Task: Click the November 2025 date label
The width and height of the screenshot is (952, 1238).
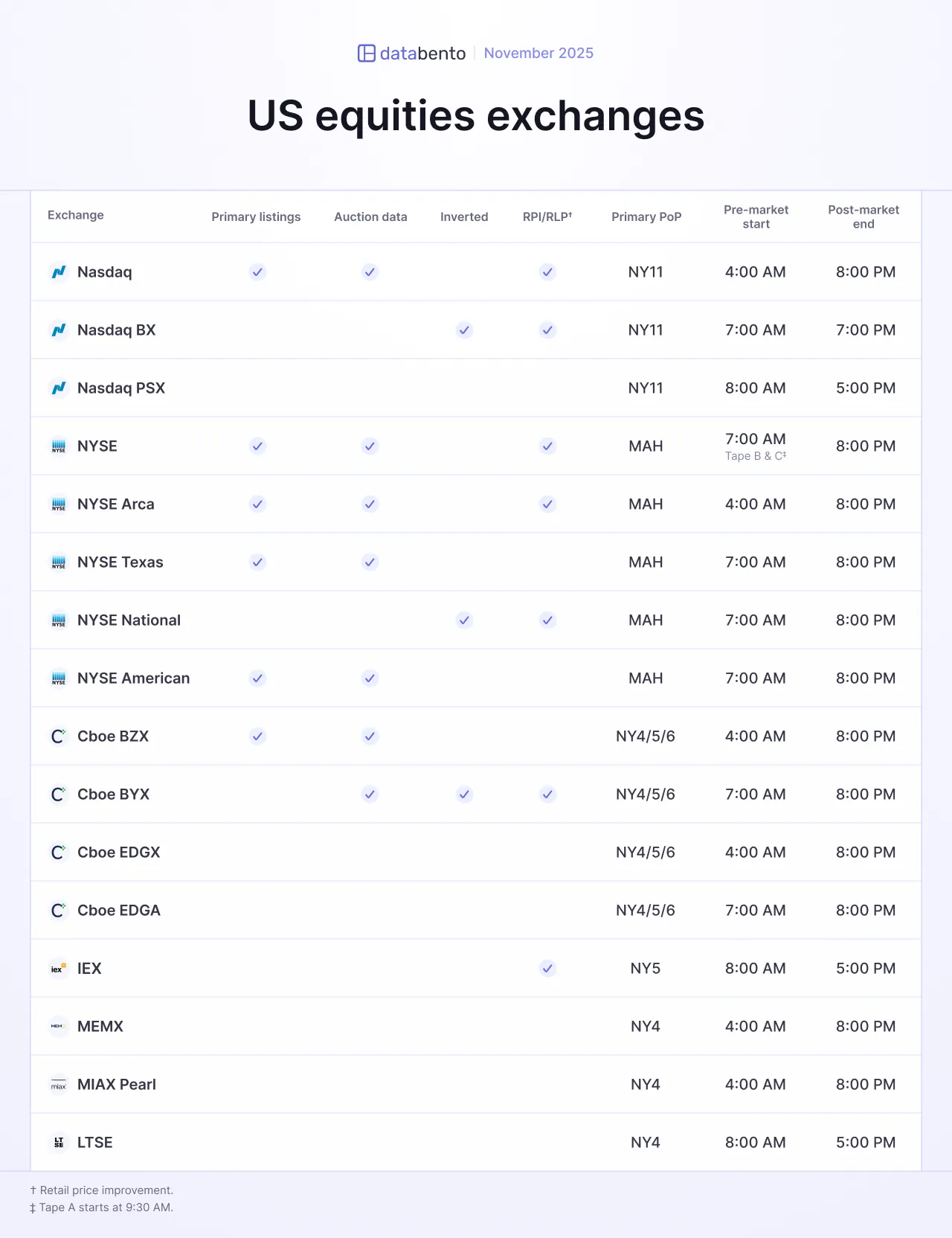Action: coord(538,54)
